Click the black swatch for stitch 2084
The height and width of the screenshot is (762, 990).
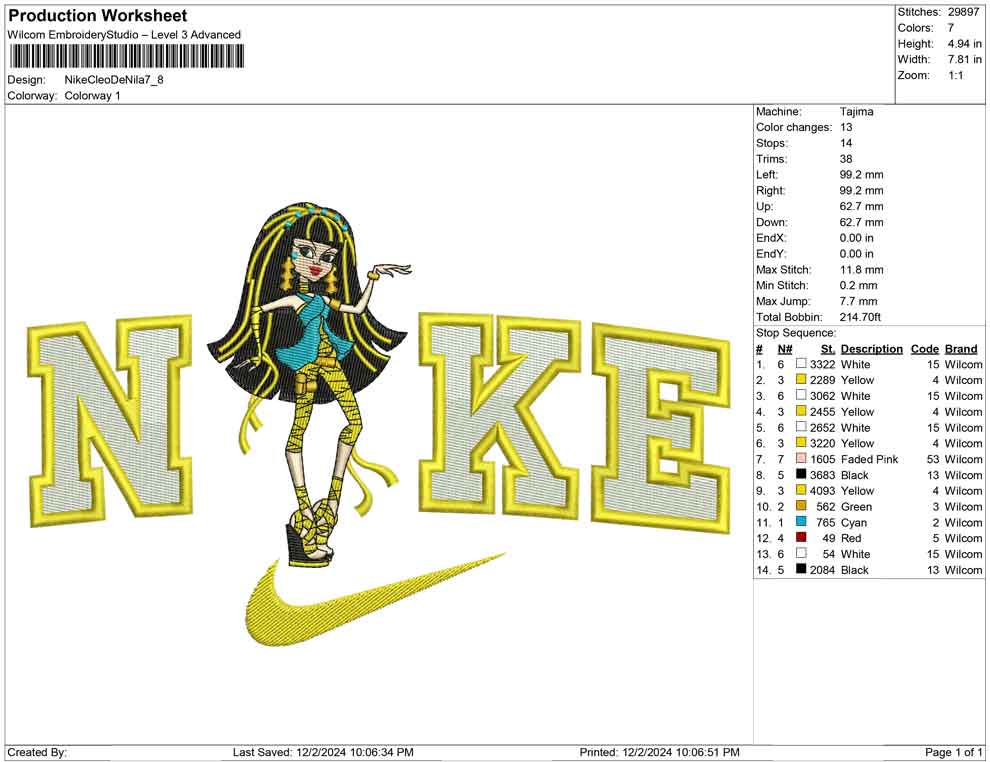coord(801,569)
